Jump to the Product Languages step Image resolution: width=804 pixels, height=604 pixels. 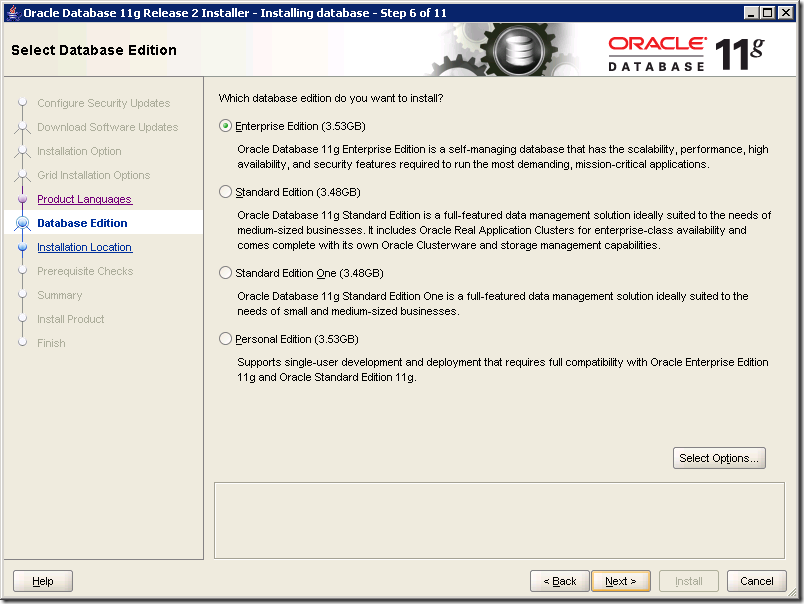[85, 199]
